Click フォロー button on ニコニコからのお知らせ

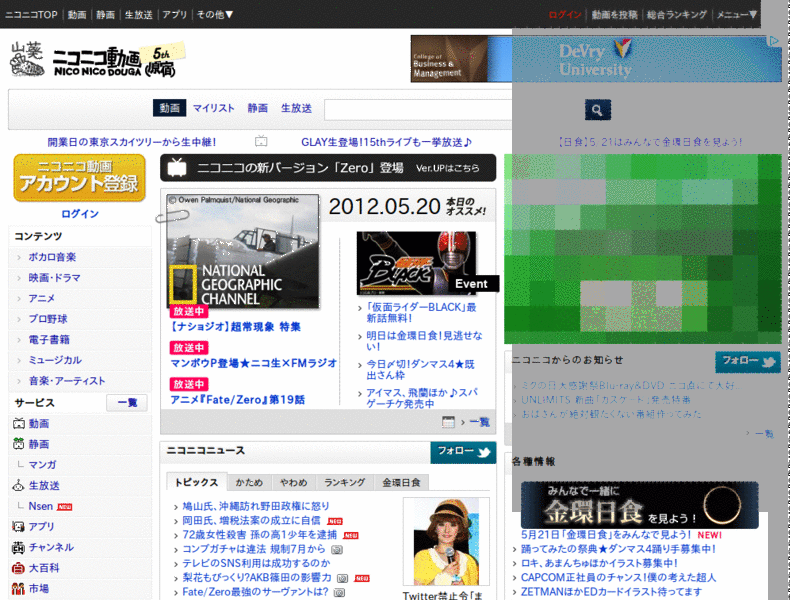click(748, 361)
